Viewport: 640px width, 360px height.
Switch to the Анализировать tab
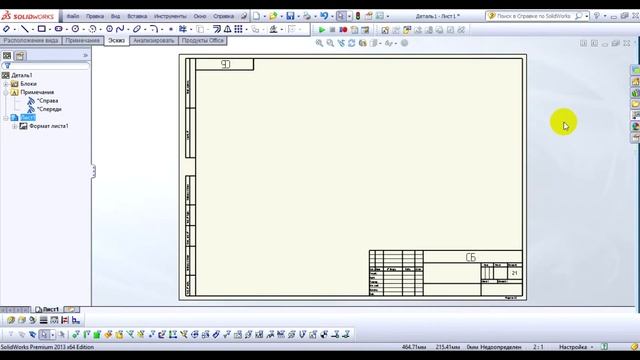154,41
